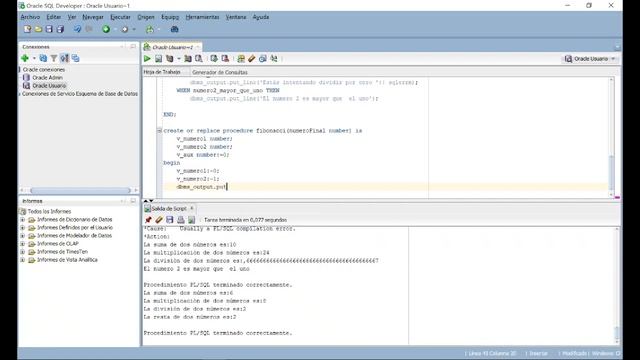This screenshot has height=360, width=640.
Task: Select Oracle Admin connection in tree
Action: [47, 78]
